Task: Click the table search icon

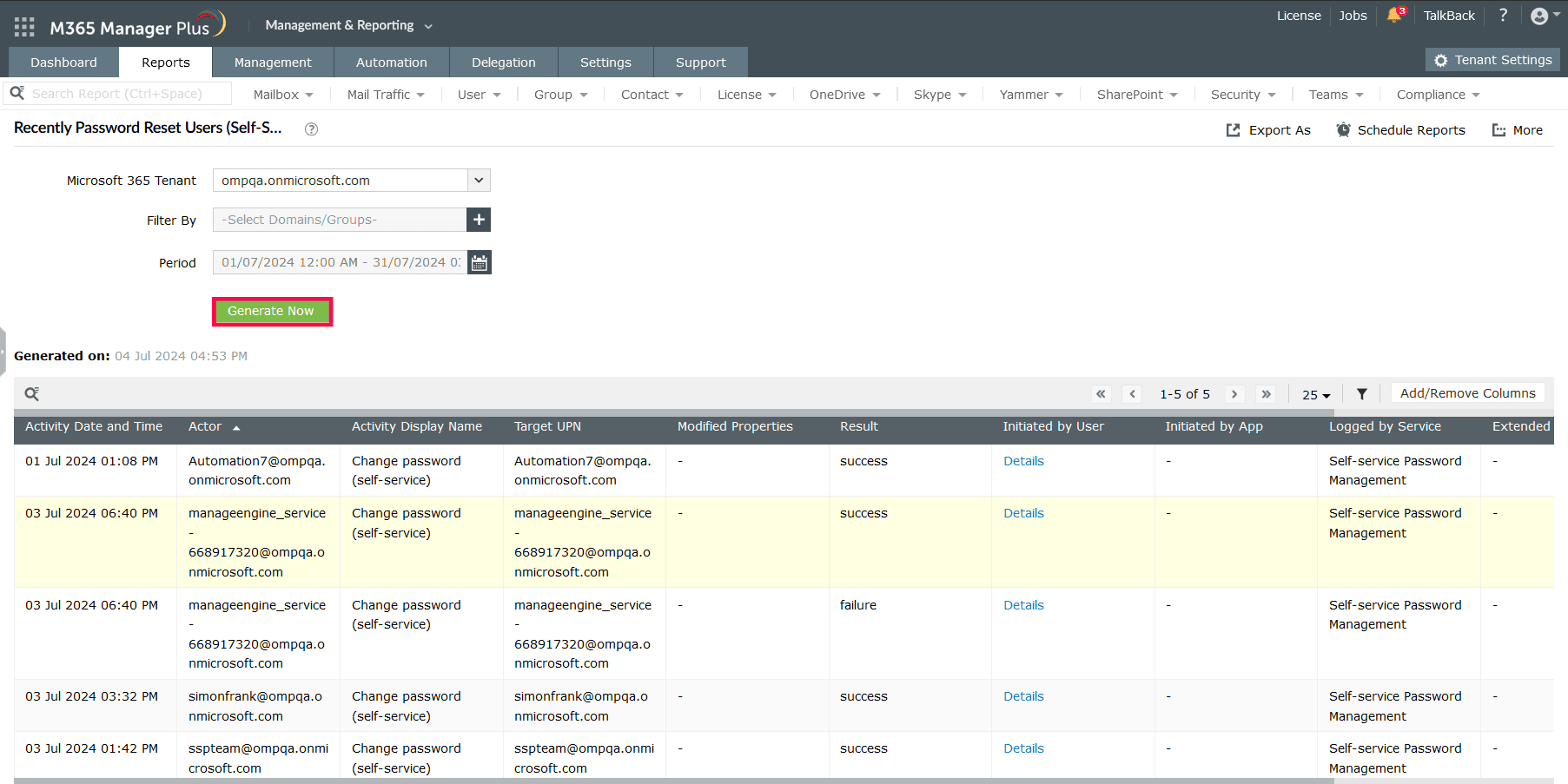Action: point(32,394)
